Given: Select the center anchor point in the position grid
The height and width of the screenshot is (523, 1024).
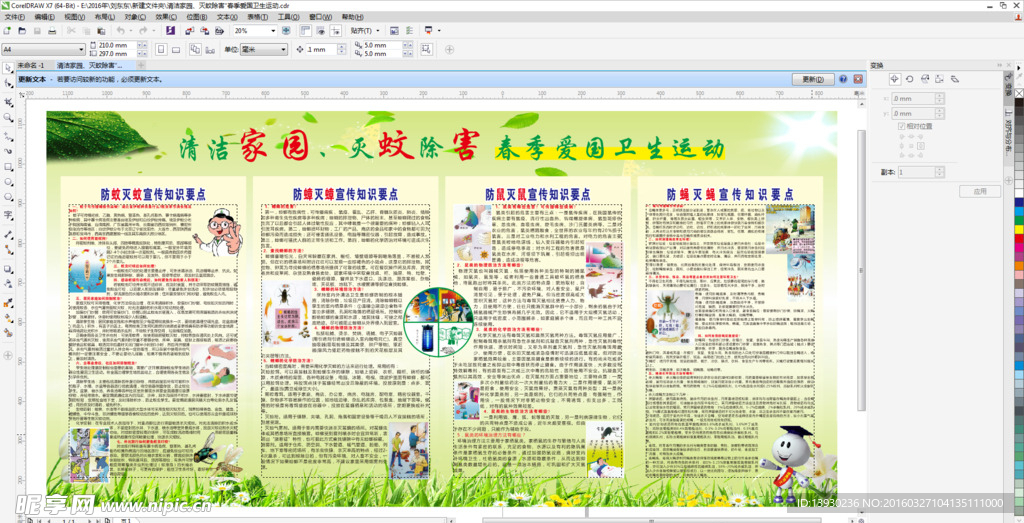Looking at the screenshot, I should (x=909, y=147).
